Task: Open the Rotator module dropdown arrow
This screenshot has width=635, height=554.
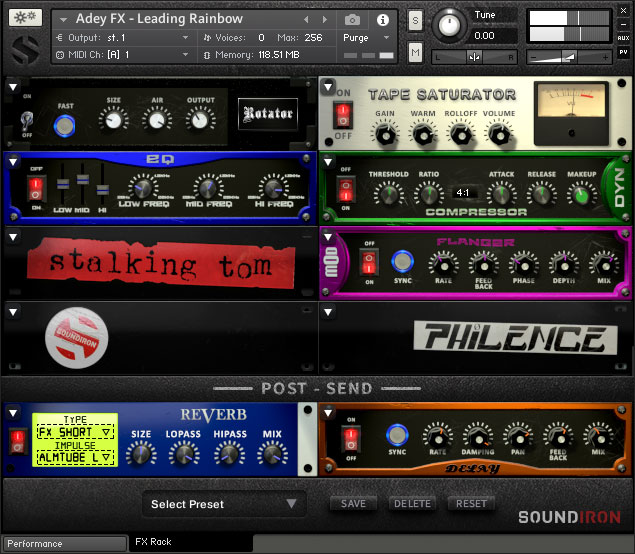Action: [x=13, y=87]
